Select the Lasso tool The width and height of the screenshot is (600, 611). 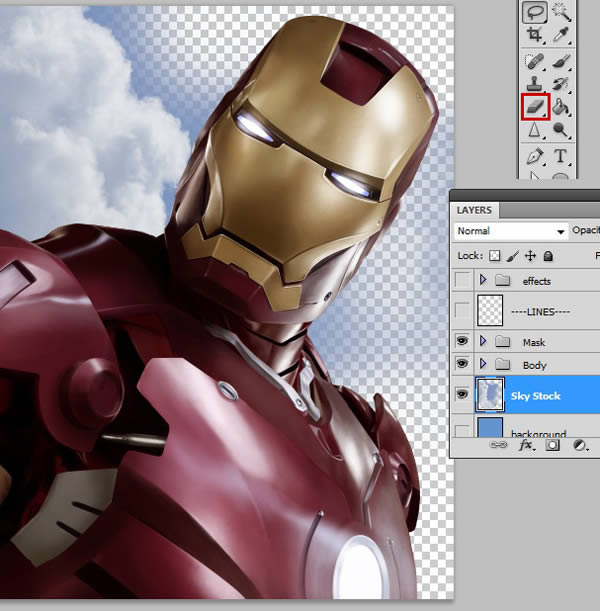tap(535, 12)
